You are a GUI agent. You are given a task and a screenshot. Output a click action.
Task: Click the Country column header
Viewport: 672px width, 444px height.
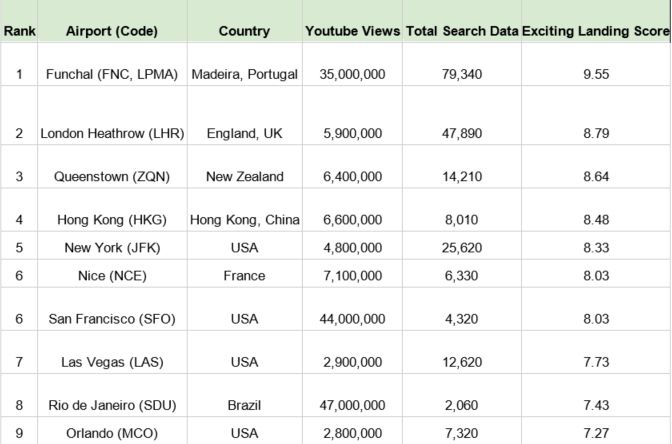pyautogui.click(x=244, y=31)
